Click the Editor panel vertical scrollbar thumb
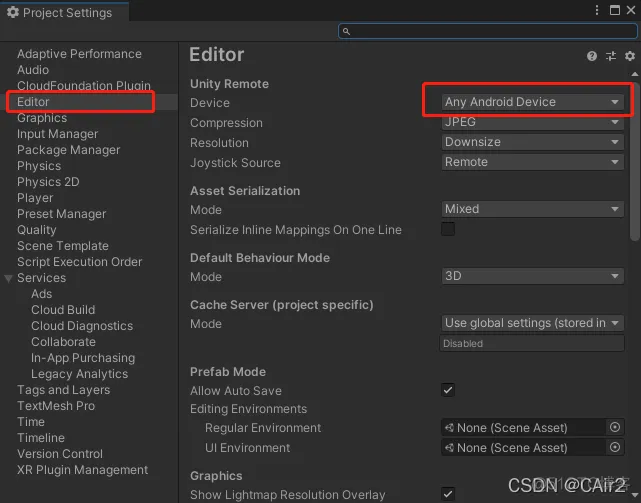This screenshot has width=641, height=503. tap(634, 162)
